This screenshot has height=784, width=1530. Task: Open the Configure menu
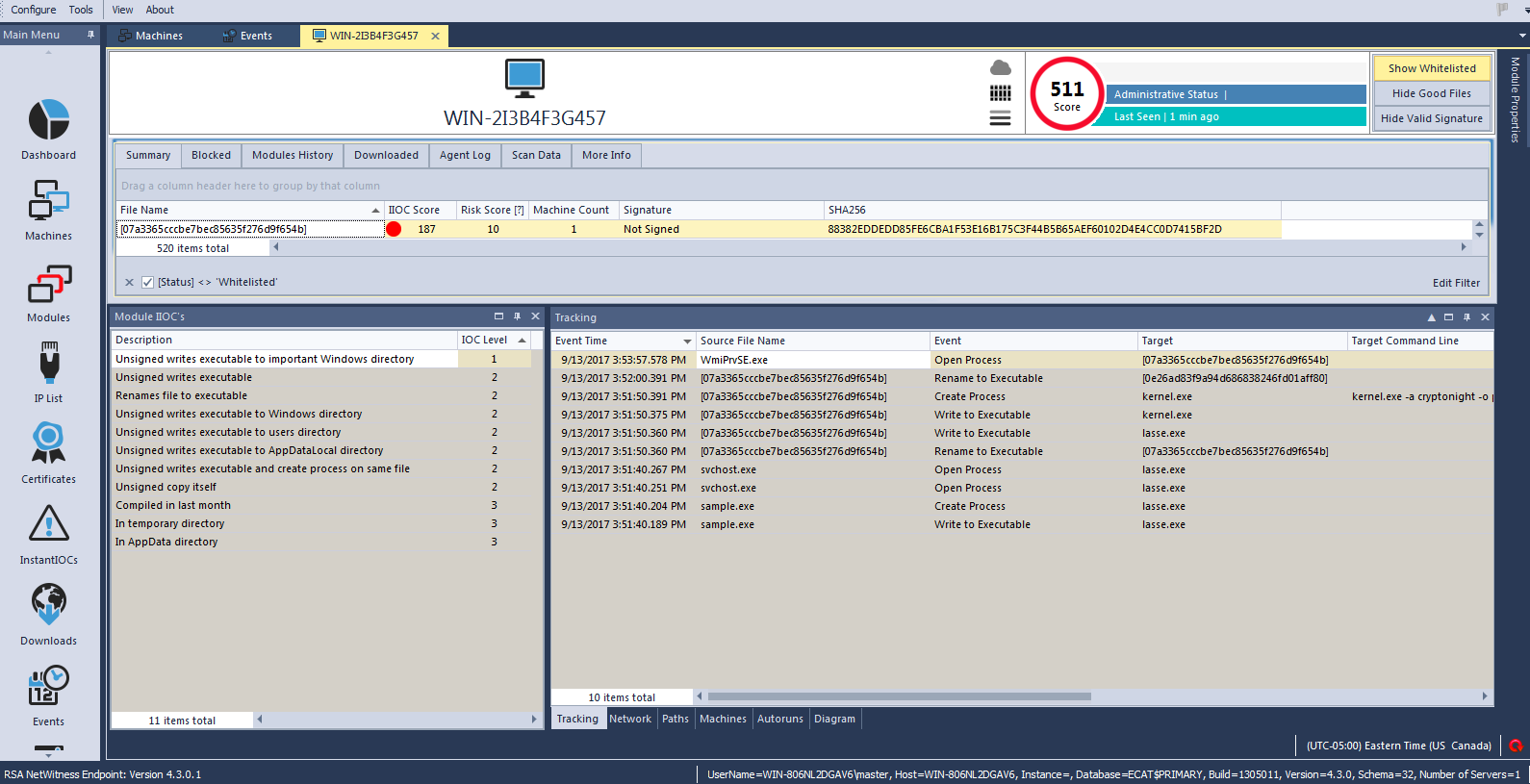[34, 10]
